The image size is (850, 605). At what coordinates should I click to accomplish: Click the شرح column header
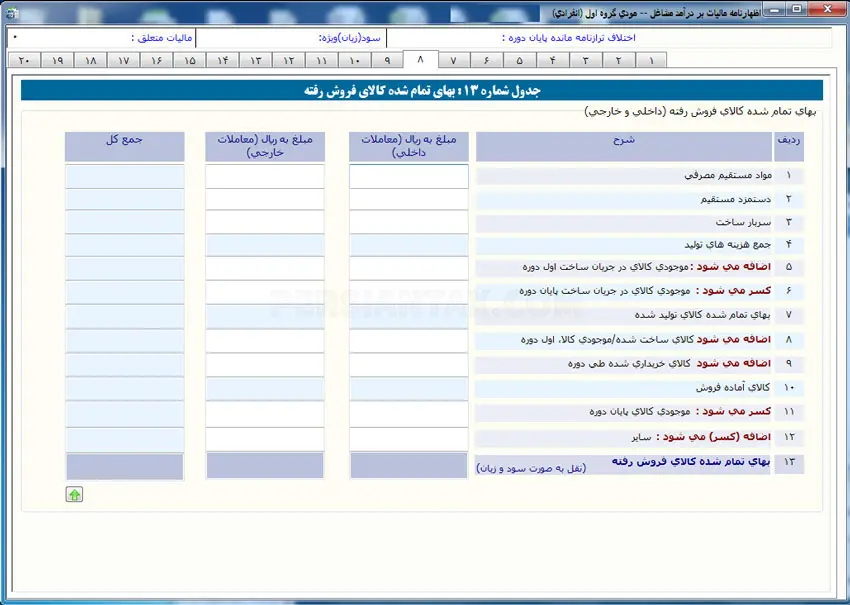pos(624,146)
